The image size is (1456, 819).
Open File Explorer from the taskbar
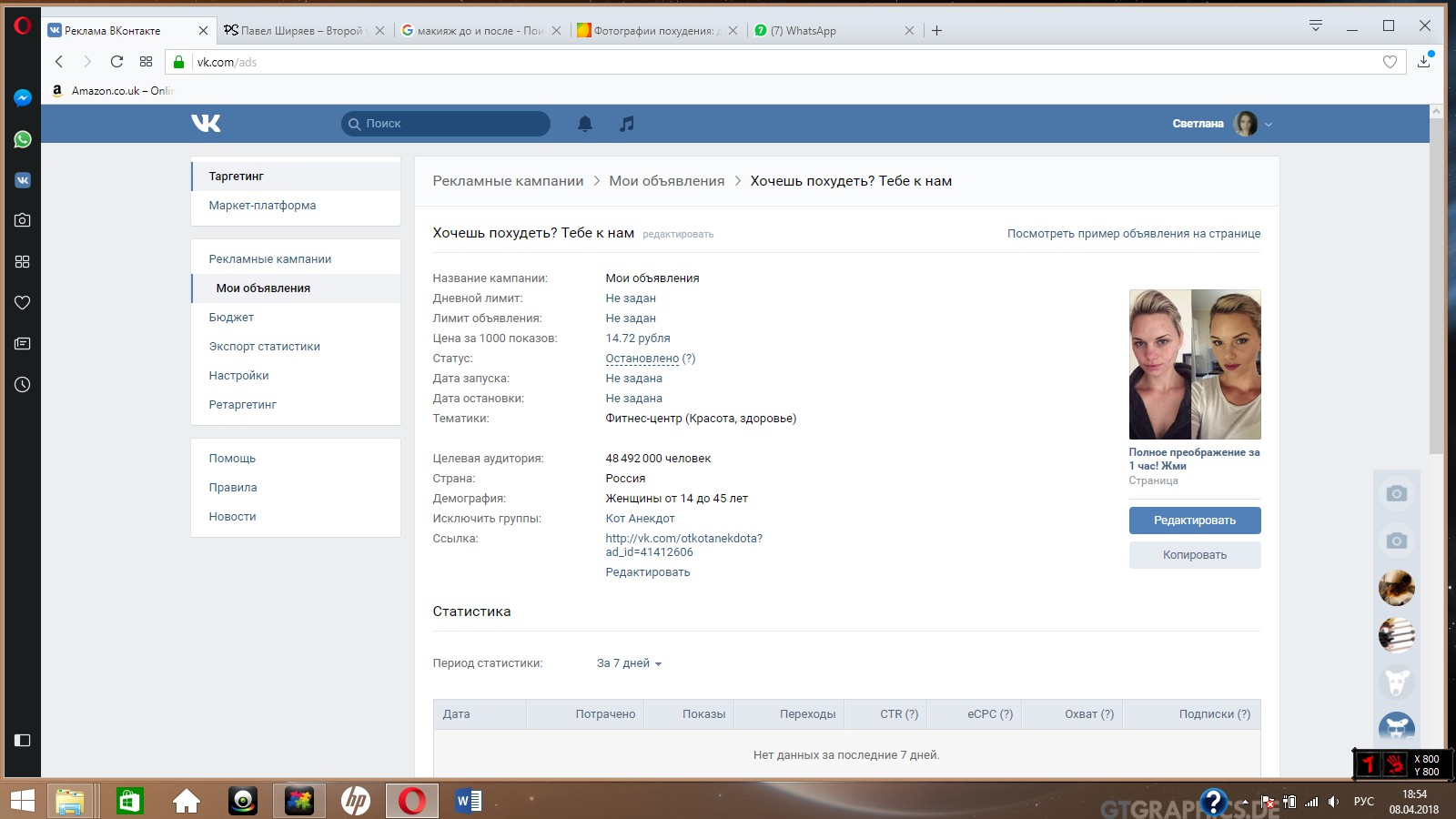[70, 801]
